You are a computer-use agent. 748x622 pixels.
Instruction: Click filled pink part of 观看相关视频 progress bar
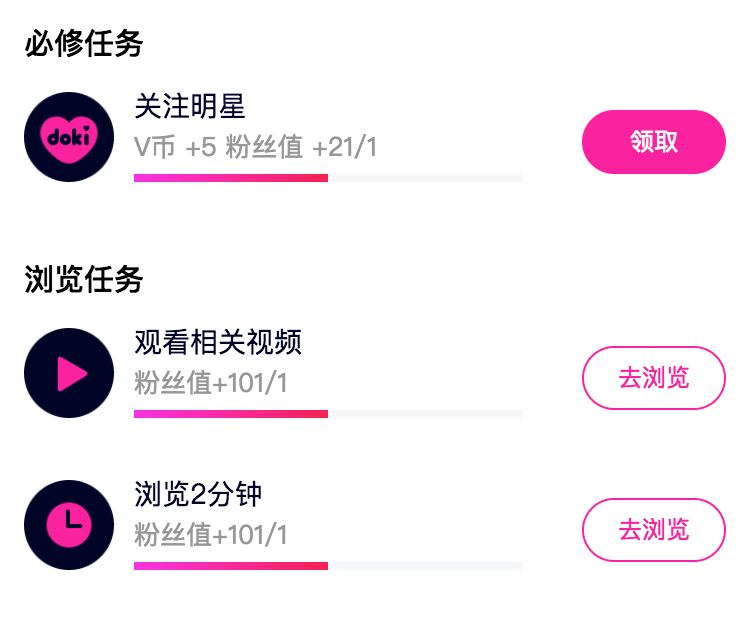click(x=230, y=414)
